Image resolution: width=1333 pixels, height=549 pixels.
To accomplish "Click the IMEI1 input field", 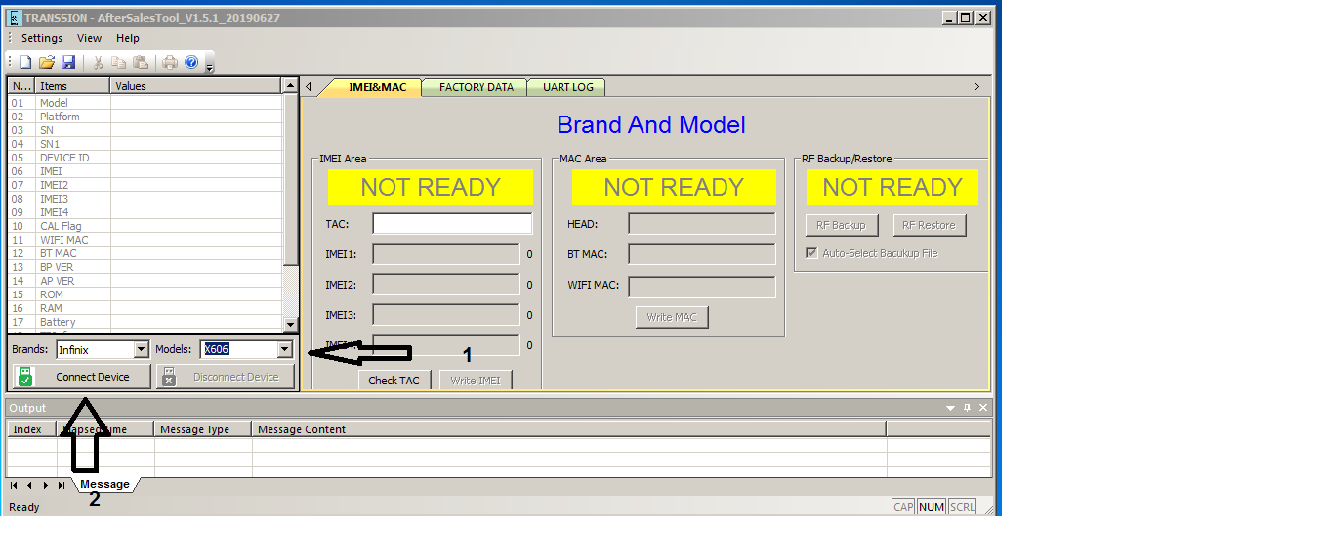I will 446,254.
